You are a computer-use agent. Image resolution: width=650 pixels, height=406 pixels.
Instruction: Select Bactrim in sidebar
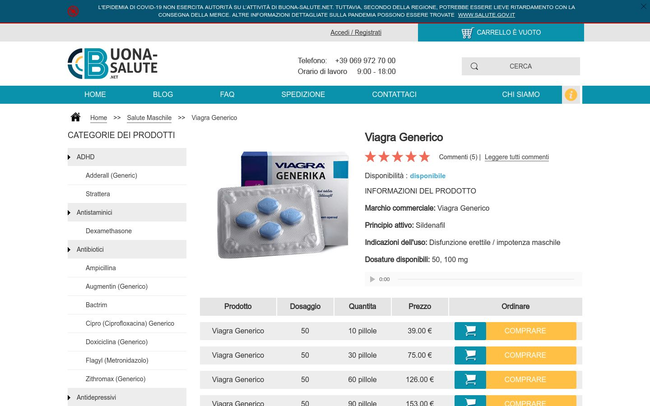[96, 305]
